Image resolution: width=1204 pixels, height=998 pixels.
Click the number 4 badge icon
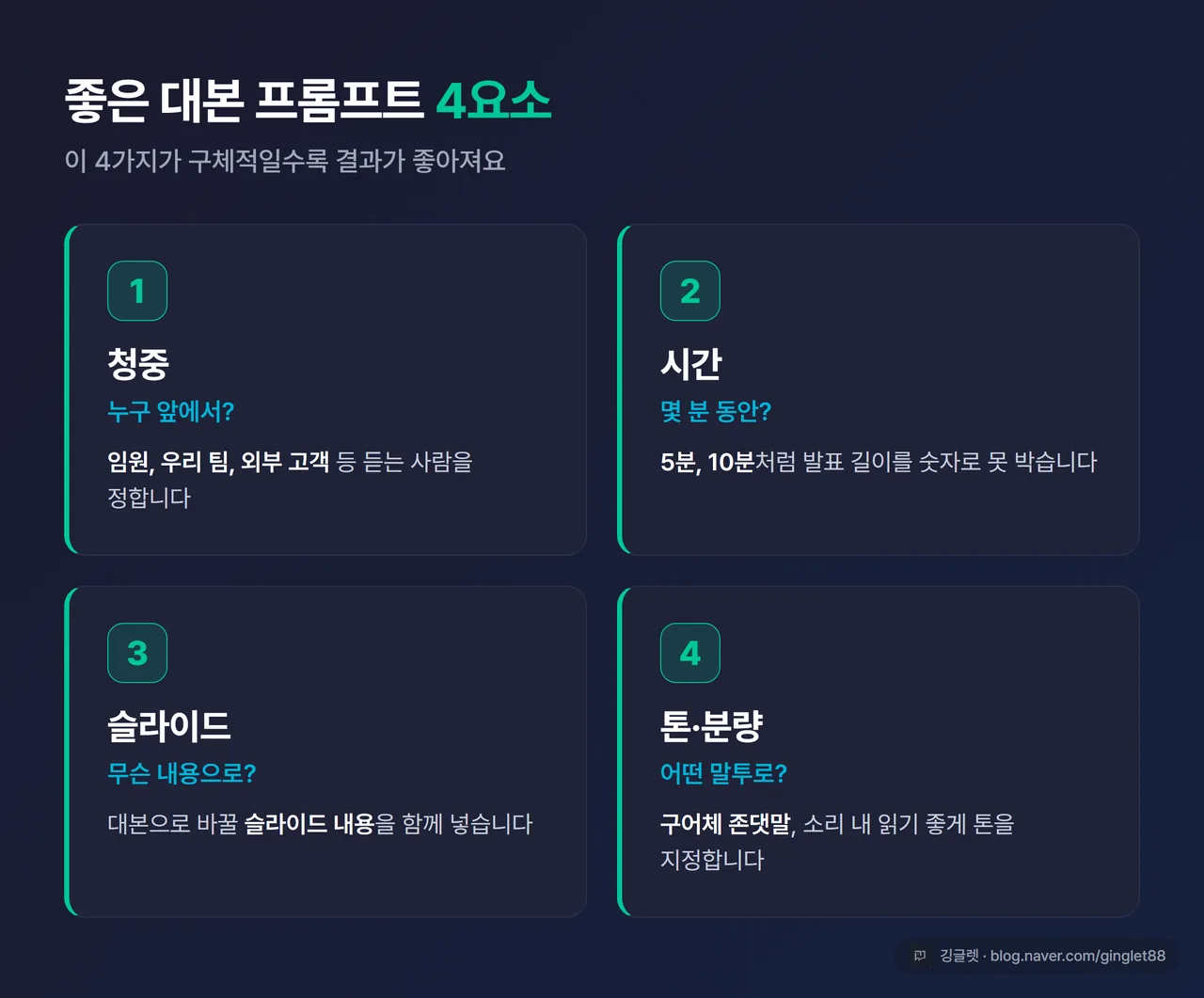tap(690, 653)
